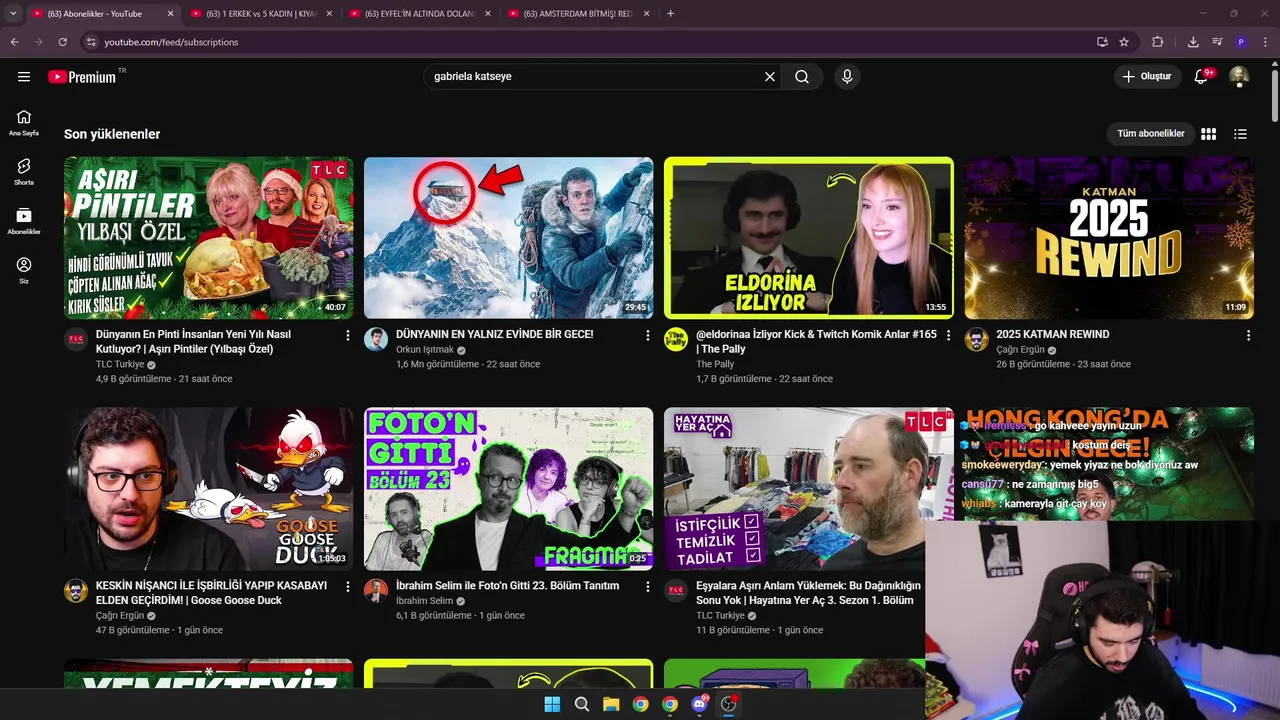
Task: Open new browser tab
Action: [670, 13]
